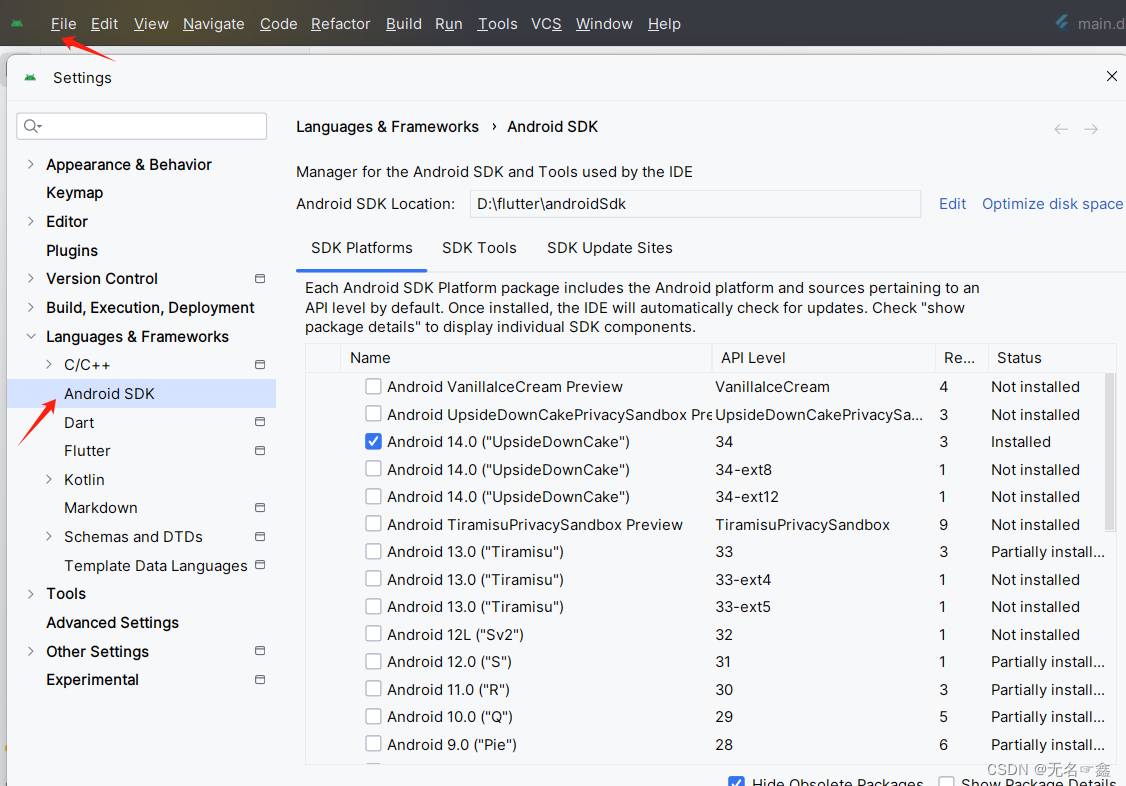
Task: Uncheck Android 14.0 API 34 checkbox
Action: (x=373, y=441)
